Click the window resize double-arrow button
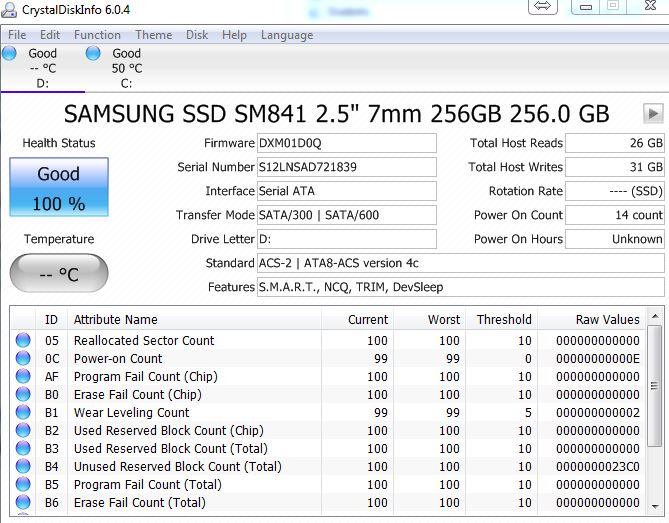The height and width of the screenshot is (523, 669). 543,6
